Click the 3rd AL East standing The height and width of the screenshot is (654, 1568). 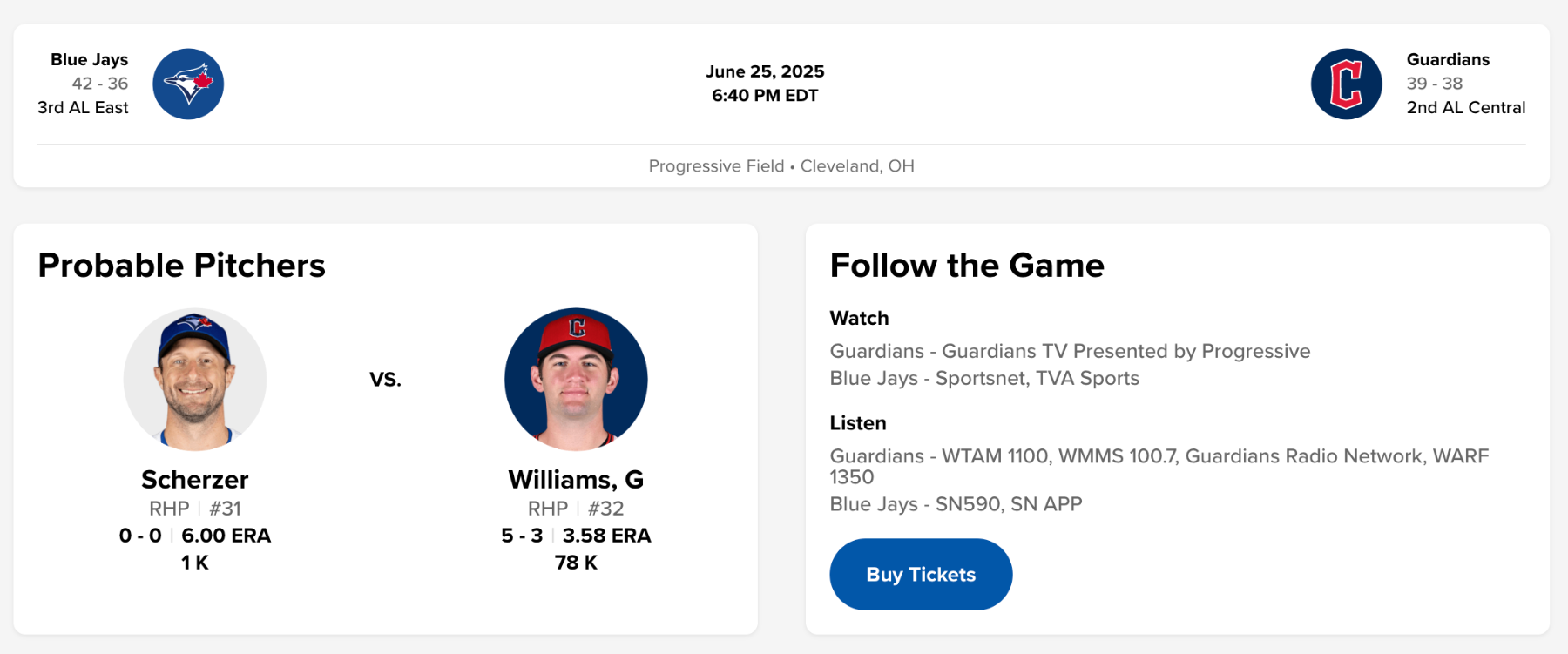83,108
